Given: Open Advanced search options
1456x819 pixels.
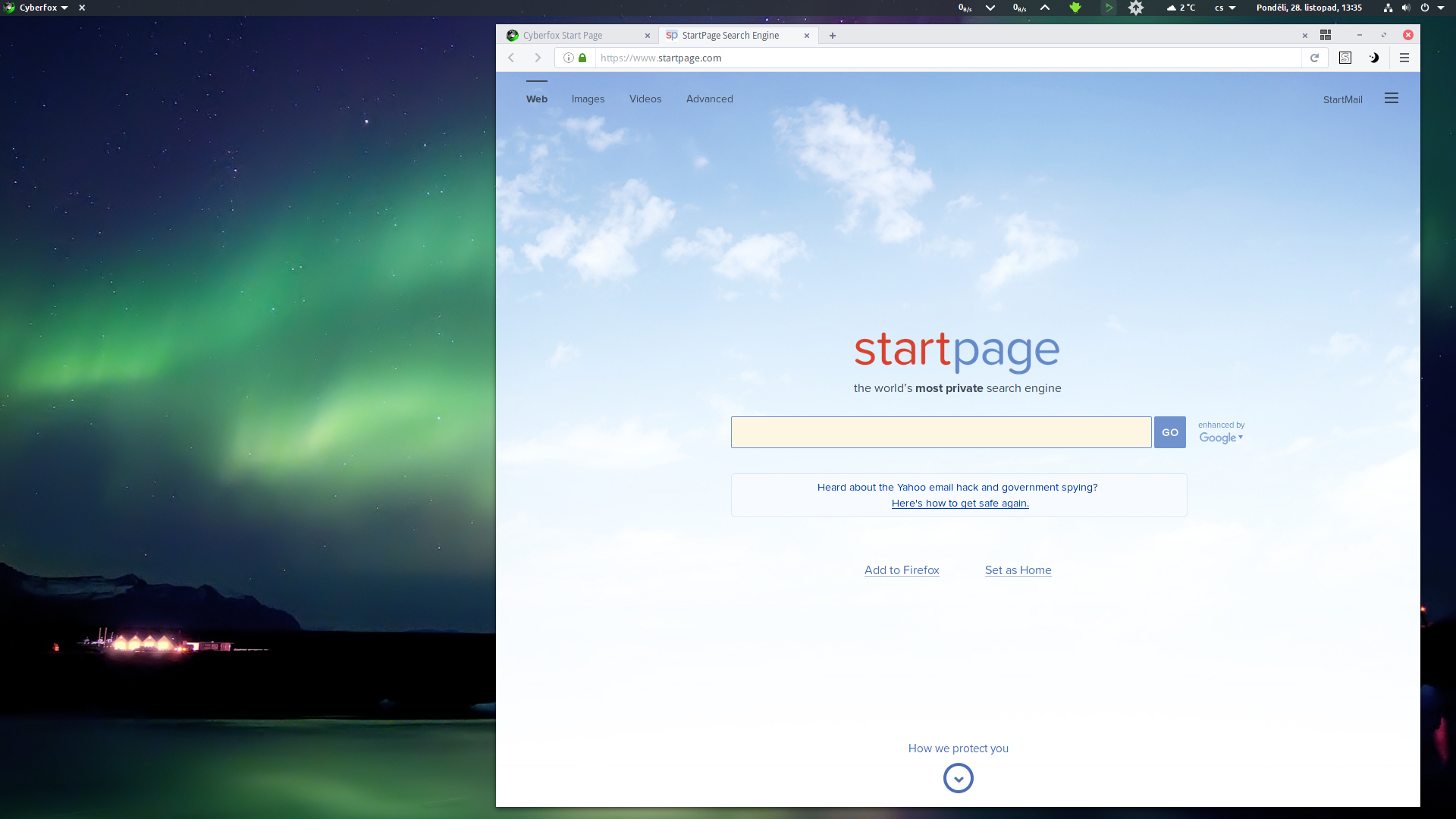Looking at the screenshot, I should coord(710,99).
